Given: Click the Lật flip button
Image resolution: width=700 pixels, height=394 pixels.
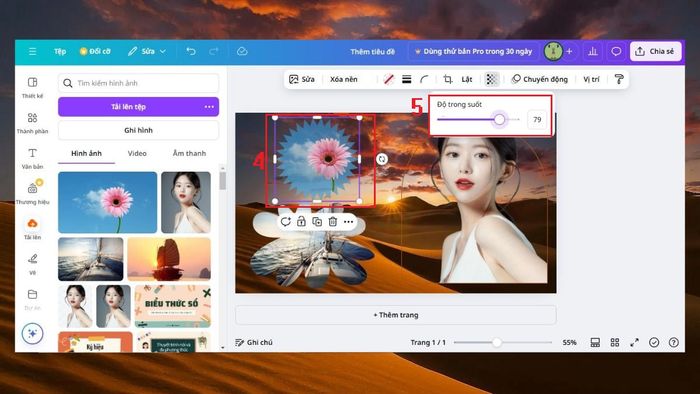Looking at the screenshot, I should pyautogui.click(x=467, y=79).
